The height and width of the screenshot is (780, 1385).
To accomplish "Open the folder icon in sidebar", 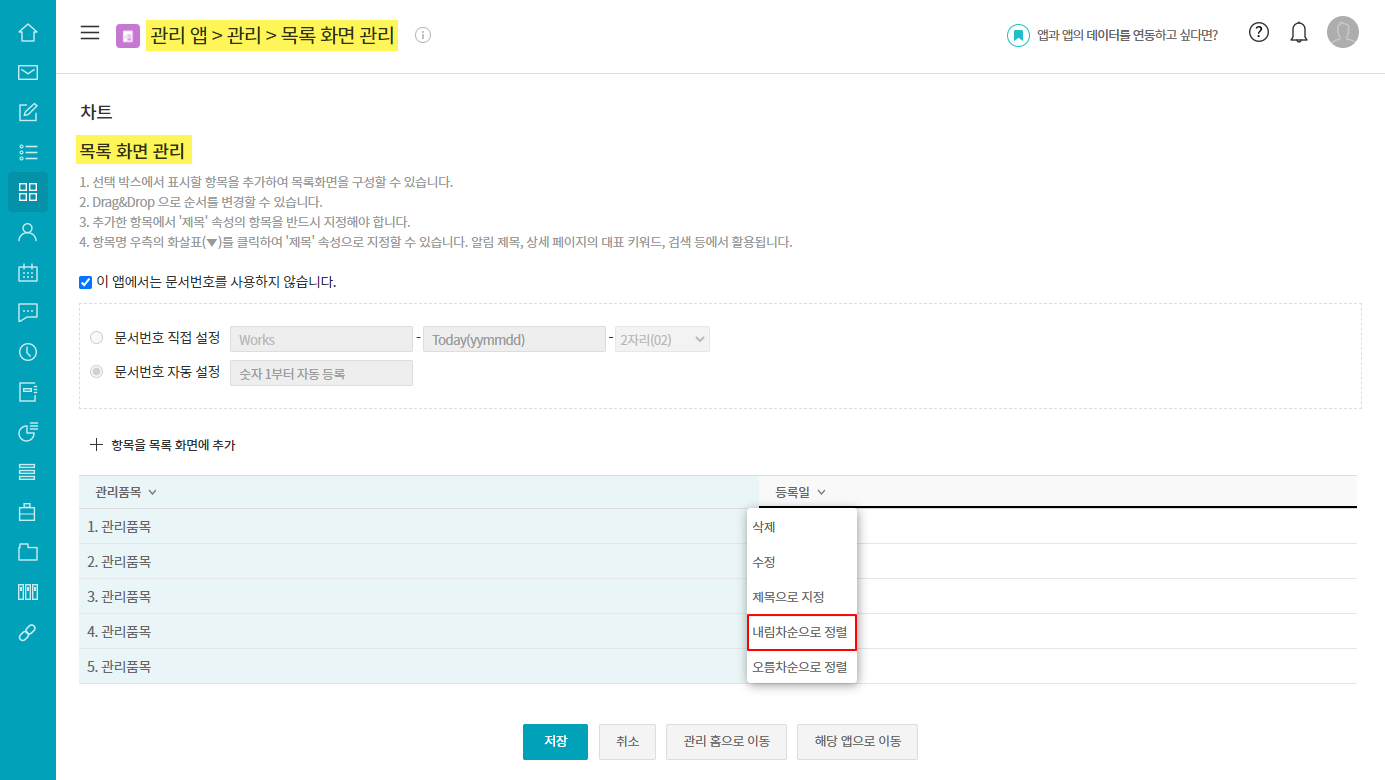I will (x=28, y=552).
